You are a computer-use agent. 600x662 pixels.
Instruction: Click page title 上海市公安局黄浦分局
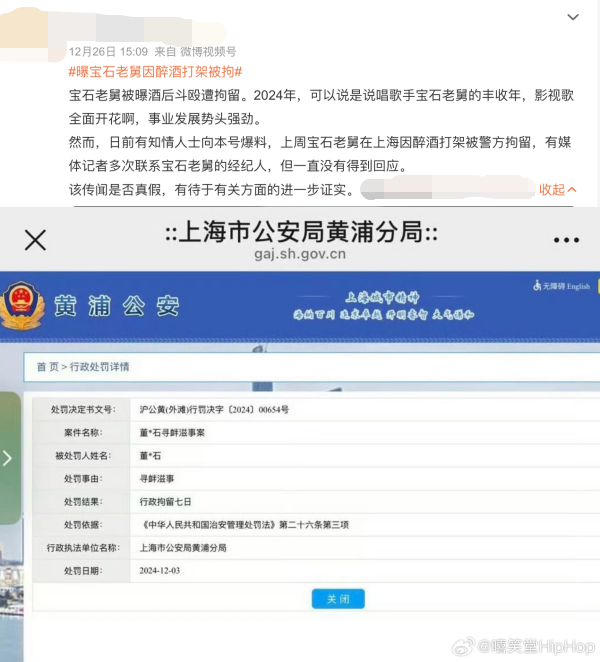301,232
